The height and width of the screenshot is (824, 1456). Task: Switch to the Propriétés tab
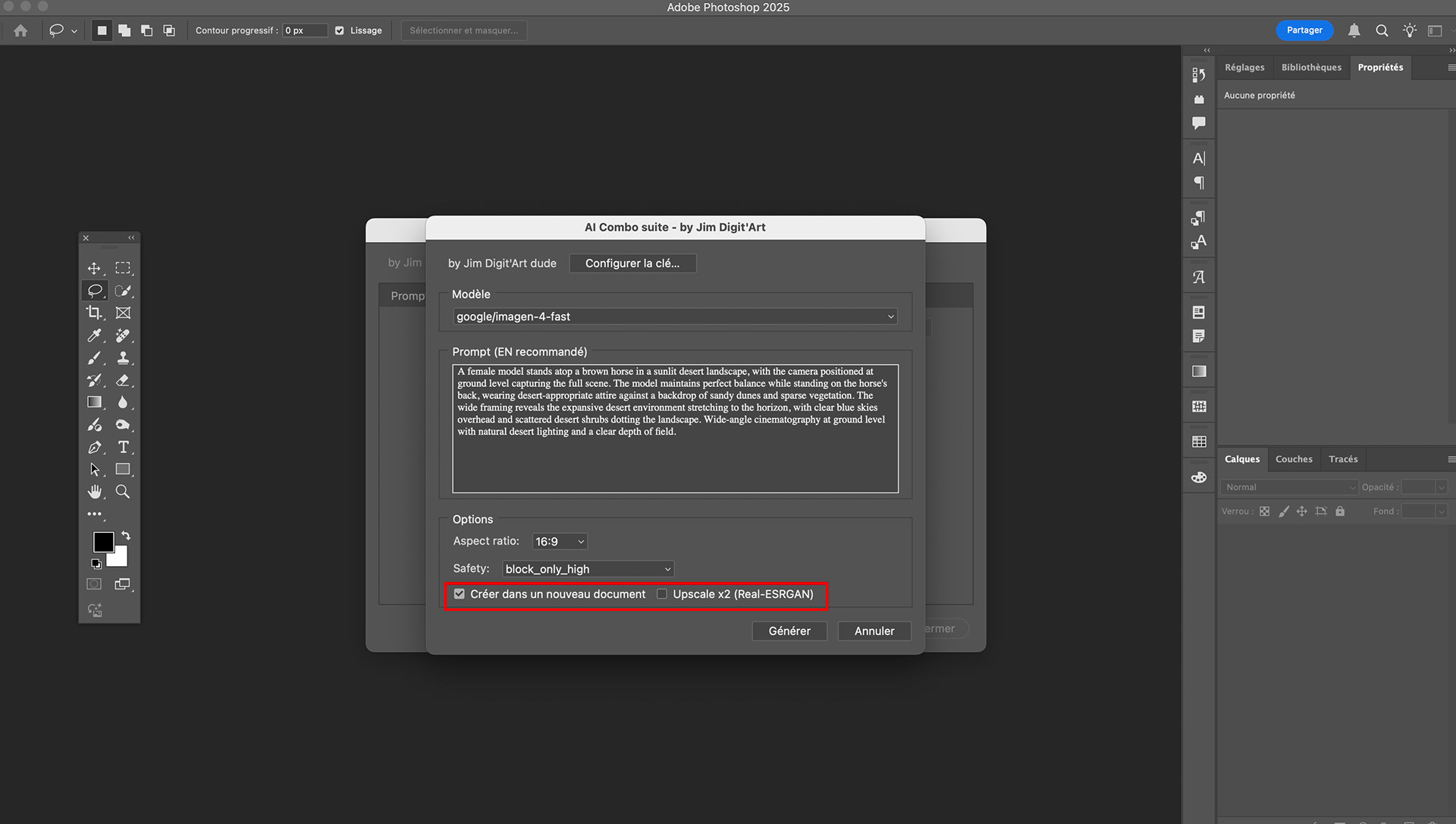(1380, 68)
